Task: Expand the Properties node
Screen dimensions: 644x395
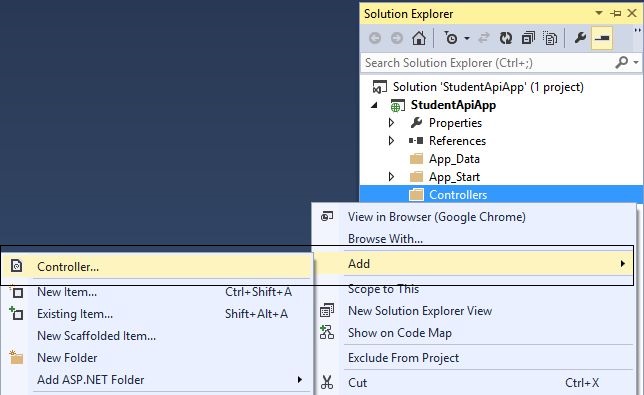Action: [391, 123]
